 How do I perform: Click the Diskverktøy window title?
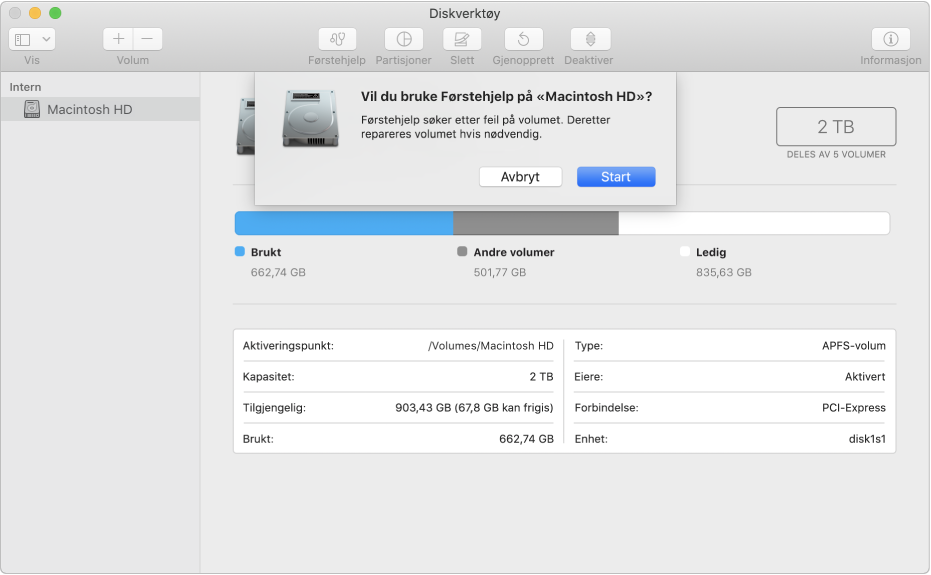click(465, 13)
